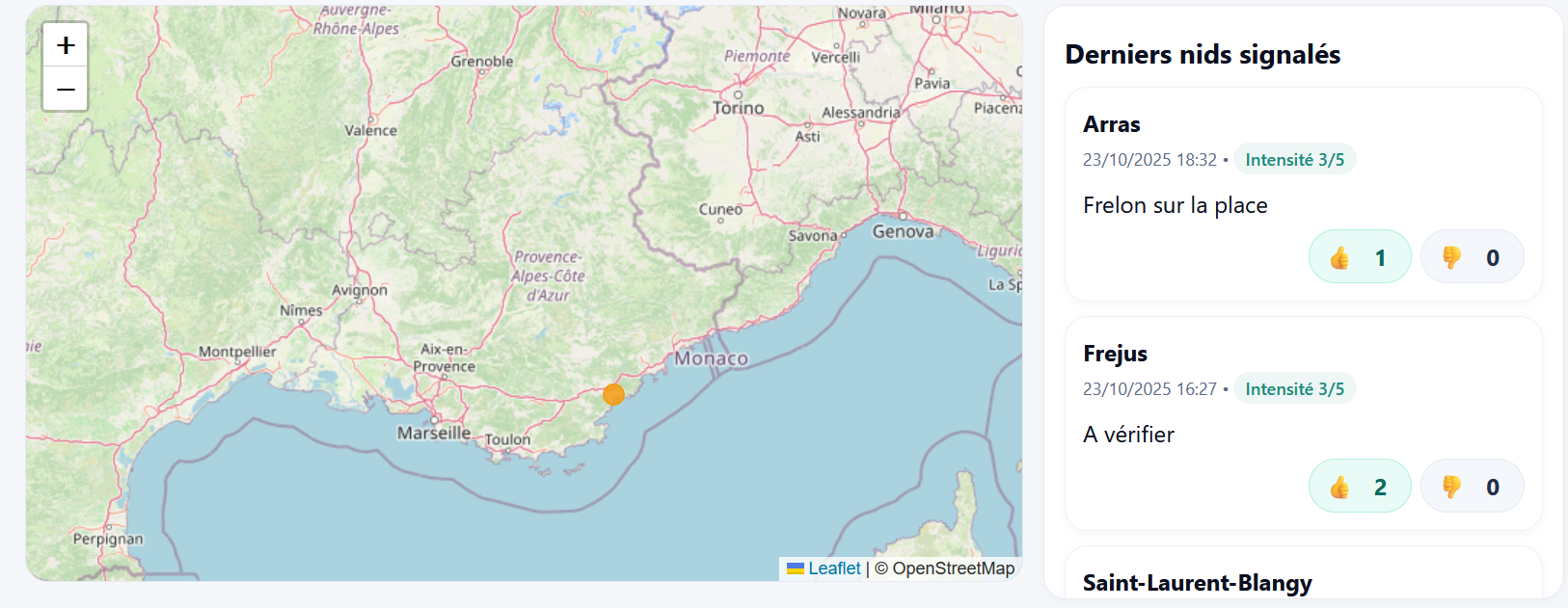The height and width of the screenshot is (608, 1568).
Task: Upvote the Frejus nest report
Action: [1359, 487]
